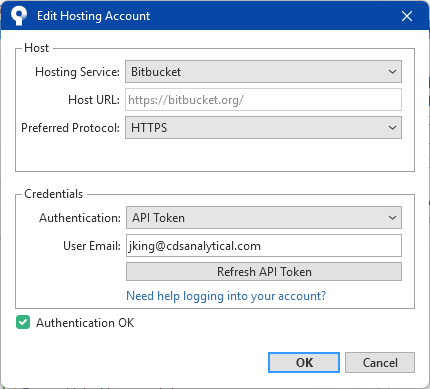
Task: Click the Host URL label
Action: click(94, 100)
